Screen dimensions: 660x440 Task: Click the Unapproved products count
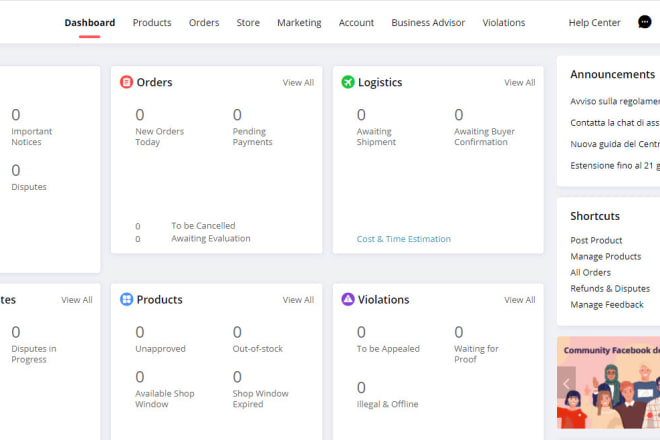(x=140, y=332)
